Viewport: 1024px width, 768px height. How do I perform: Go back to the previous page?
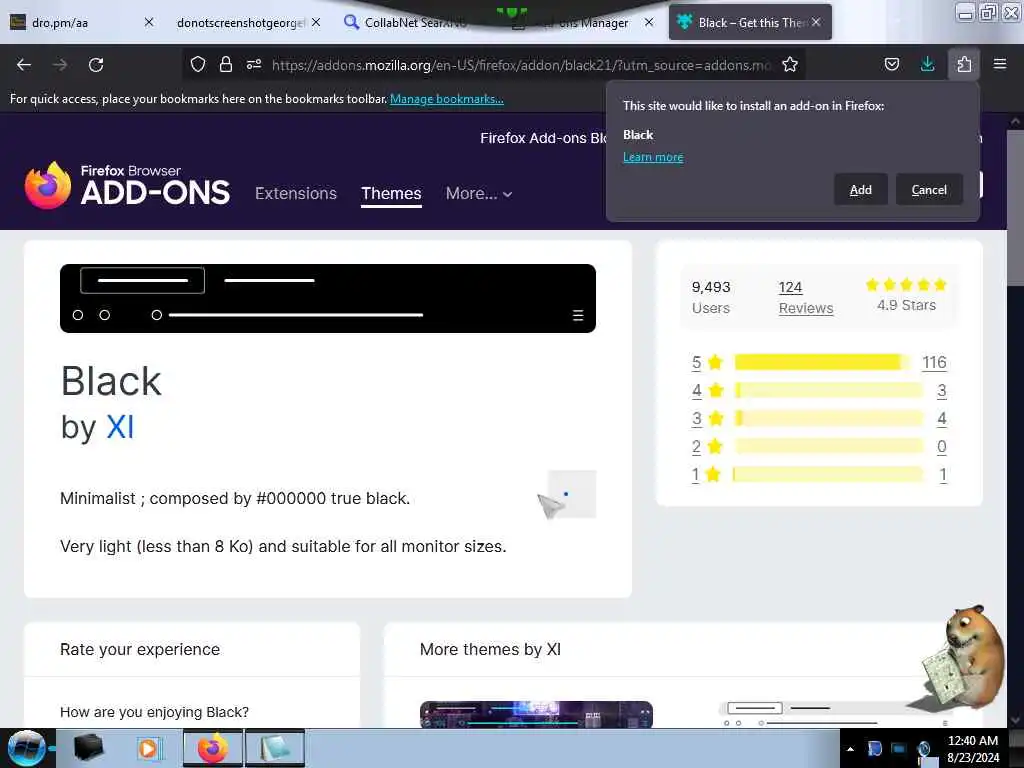click(24, 65)
